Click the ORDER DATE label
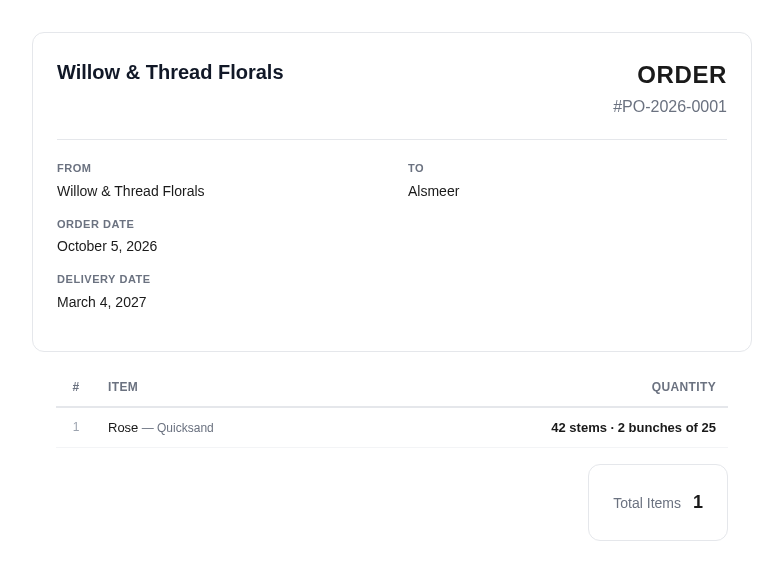The height and width of the screenshot is (572, 783). [95, 224]
